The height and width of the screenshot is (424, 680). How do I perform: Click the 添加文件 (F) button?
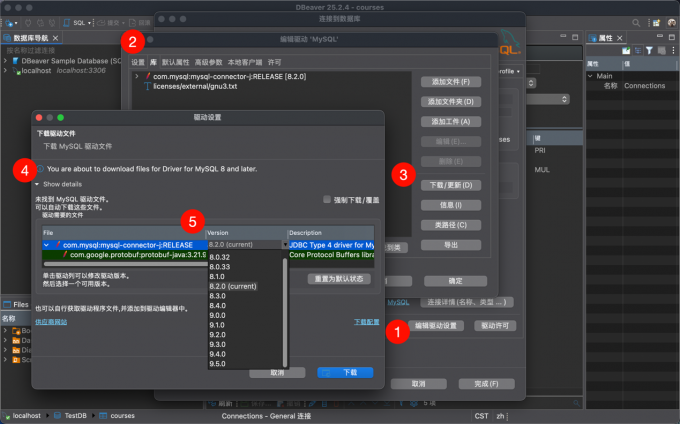[x=451, y=82]
